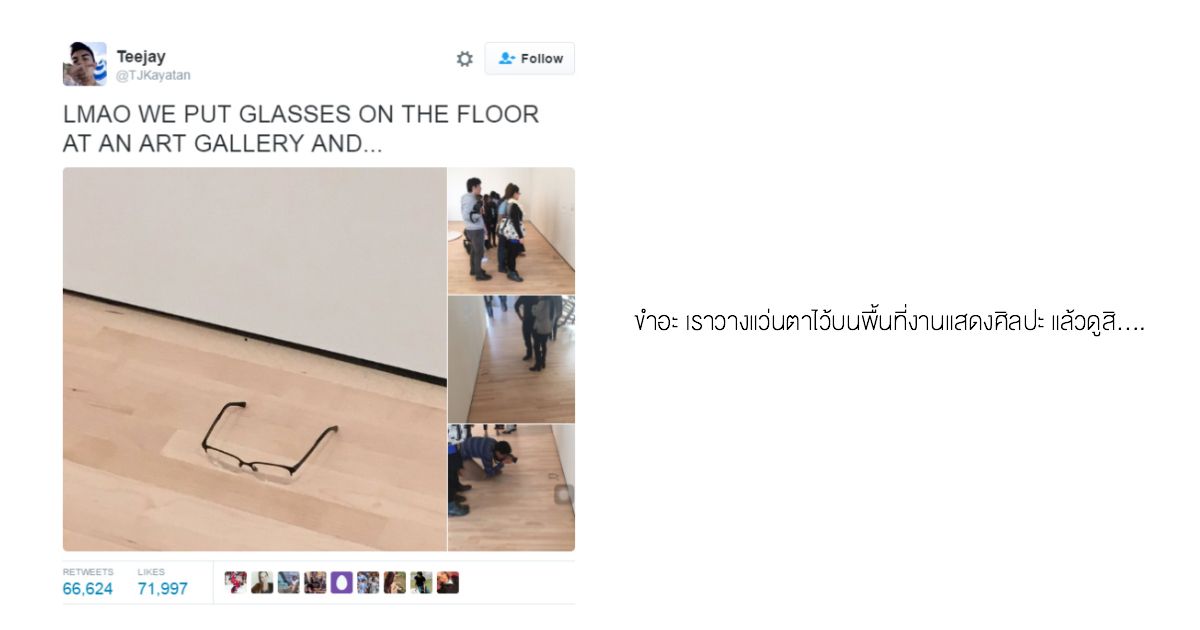Click the Follow button

pyautogui.click(x=530, y=59)
